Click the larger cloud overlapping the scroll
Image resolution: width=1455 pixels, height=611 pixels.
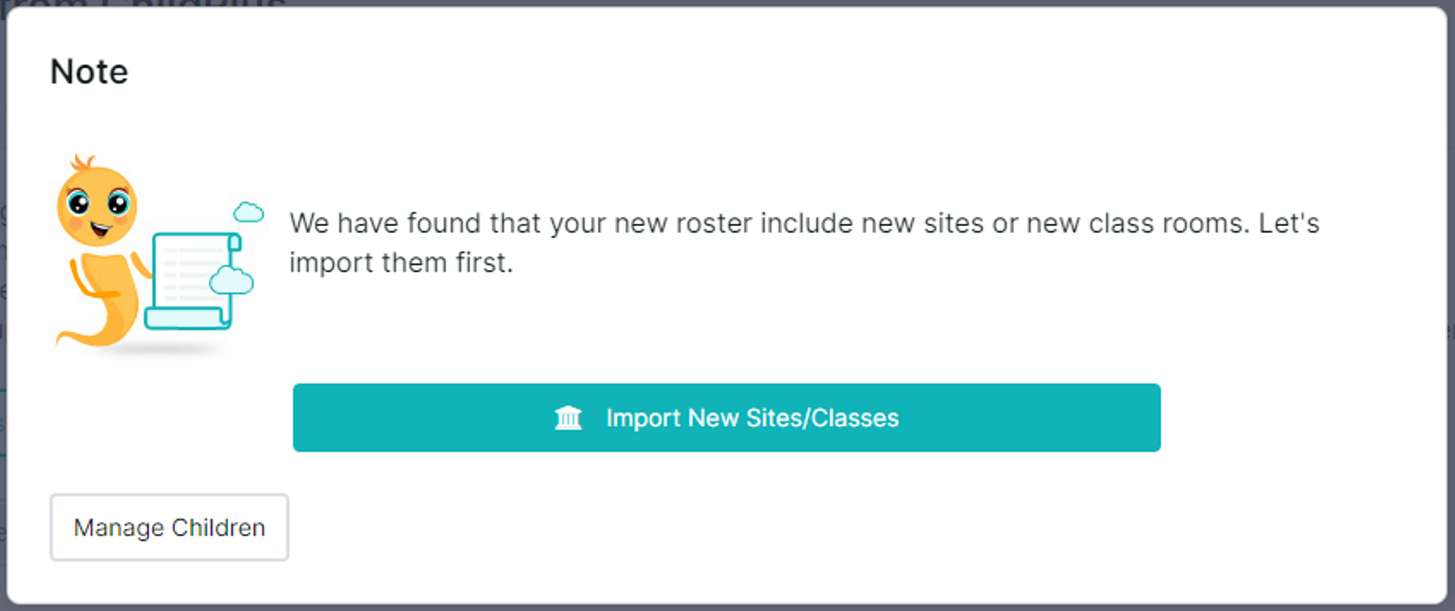tap(231, 279)
